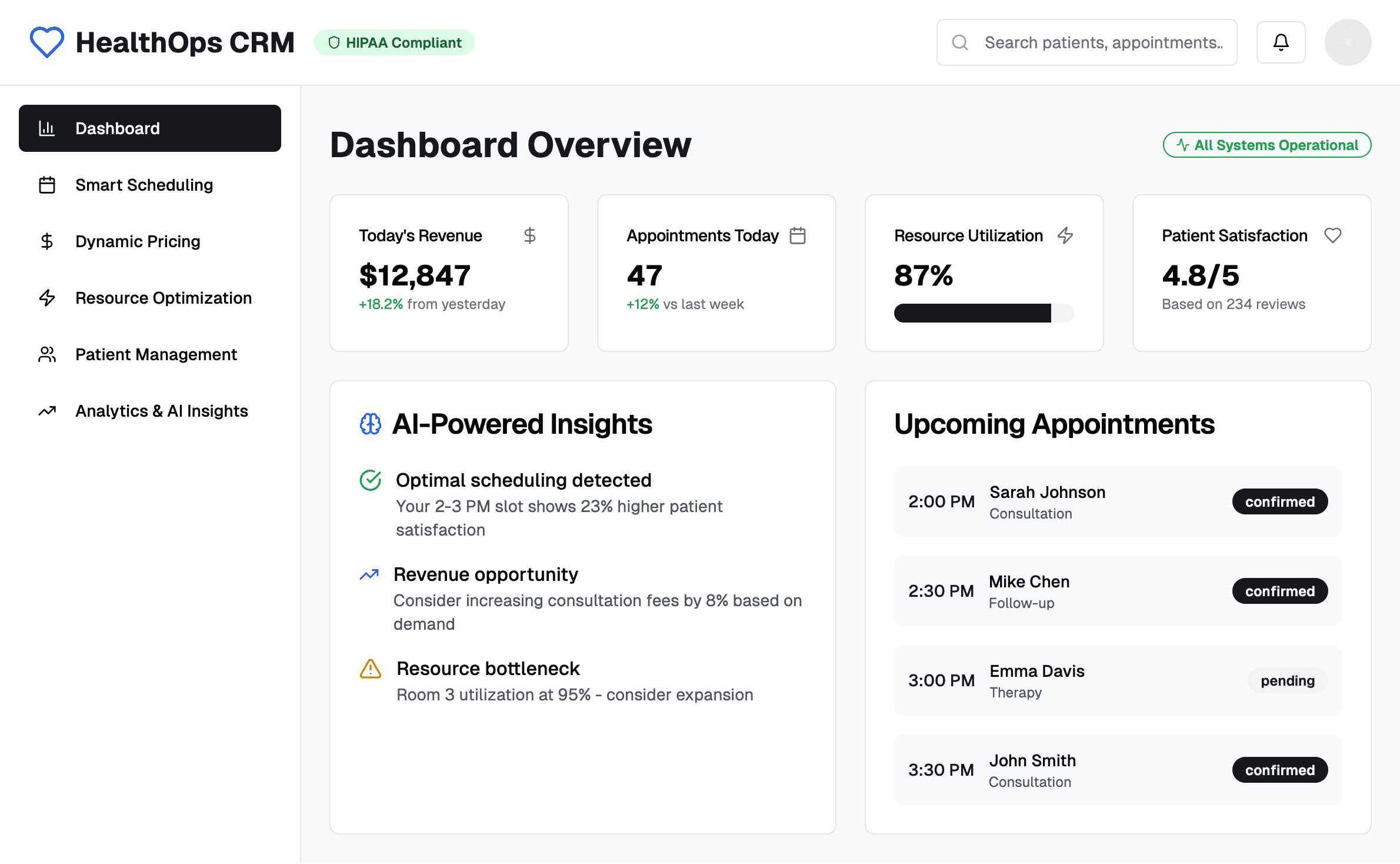Select the Resource Optimization lightning icon

click(47, 298)
